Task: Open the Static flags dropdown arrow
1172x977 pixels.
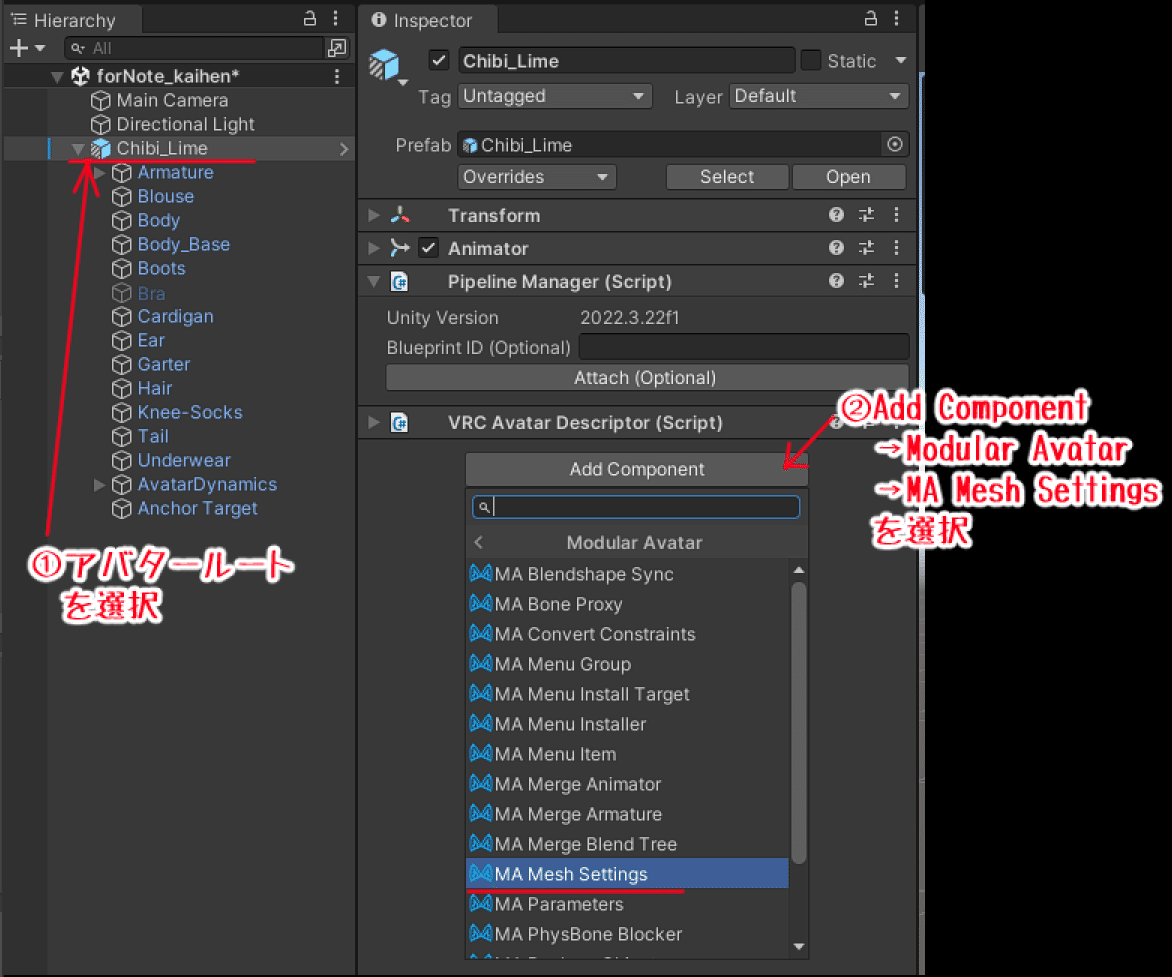Action: 901,61
